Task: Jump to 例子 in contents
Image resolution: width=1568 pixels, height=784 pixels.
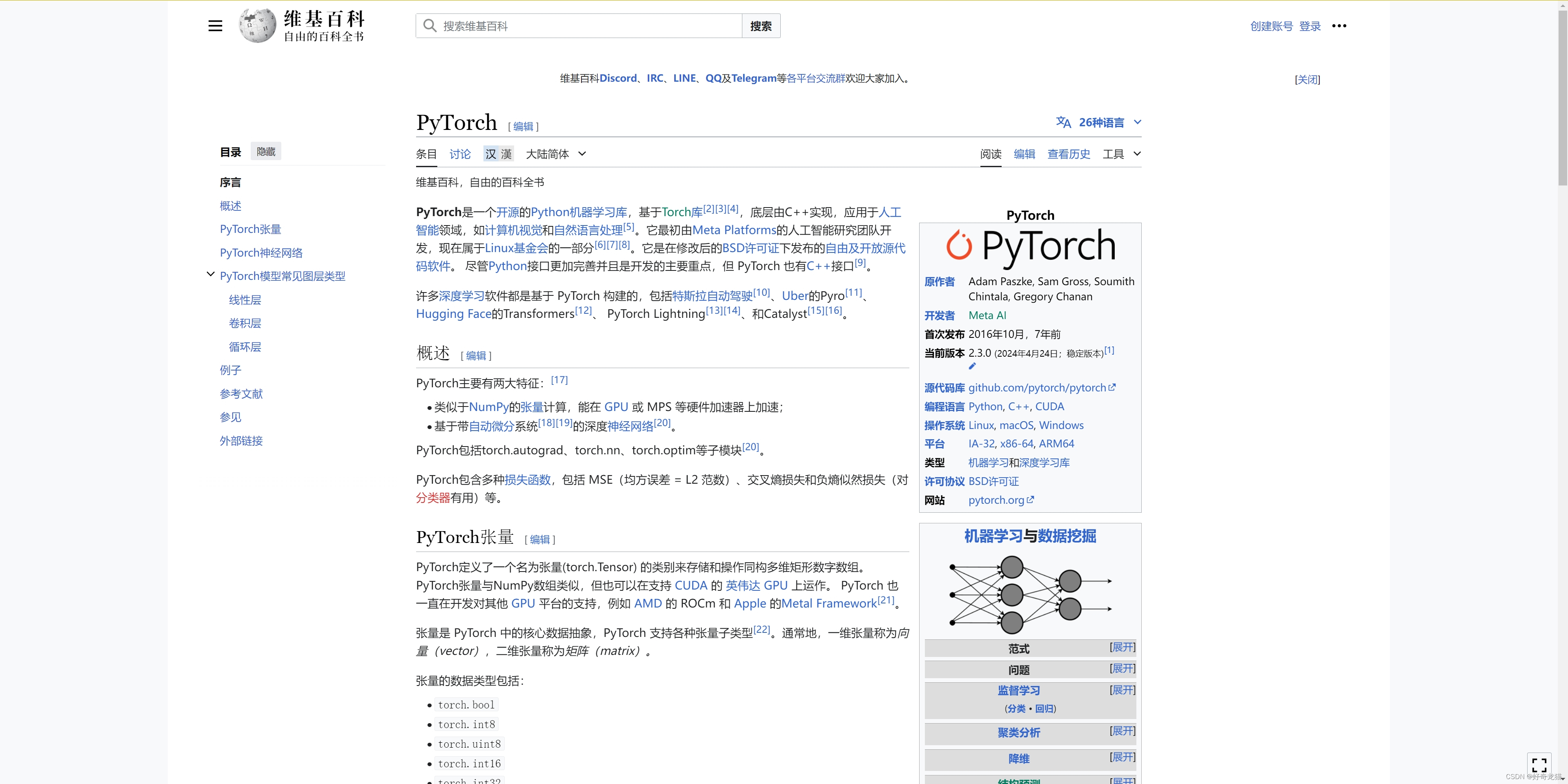Action: (x=231, y=370)
